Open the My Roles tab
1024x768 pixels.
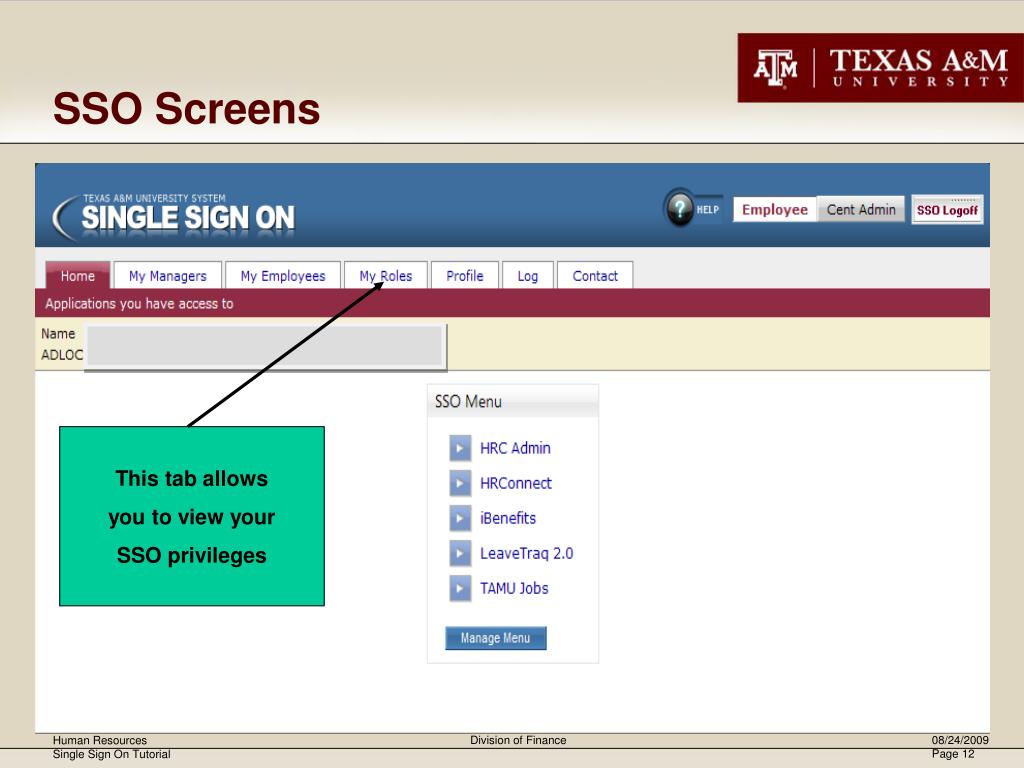point(386,276)
